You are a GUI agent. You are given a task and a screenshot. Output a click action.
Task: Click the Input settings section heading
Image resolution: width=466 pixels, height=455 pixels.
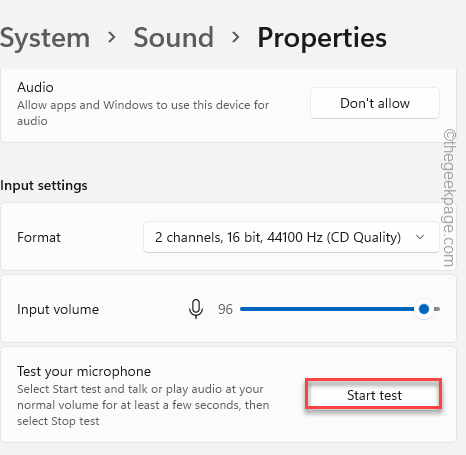click(44, 185)
